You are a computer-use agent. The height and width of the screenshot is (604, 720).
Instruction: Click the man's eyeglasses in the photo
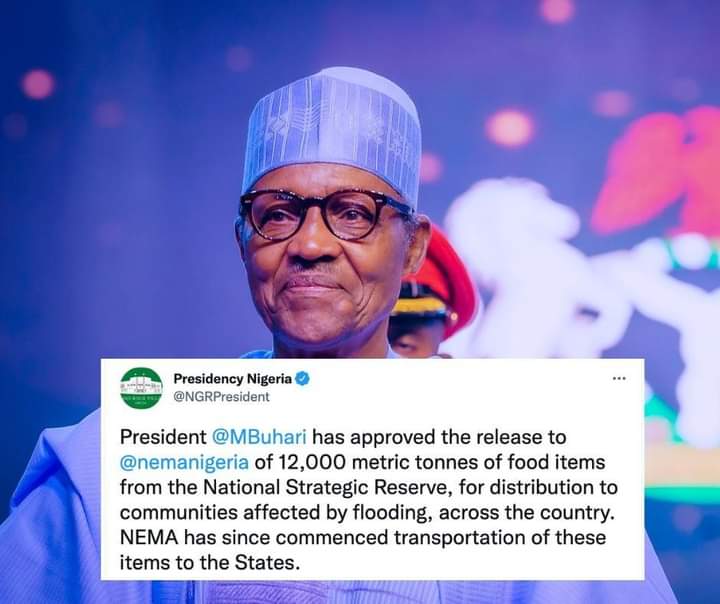point(324,213)
